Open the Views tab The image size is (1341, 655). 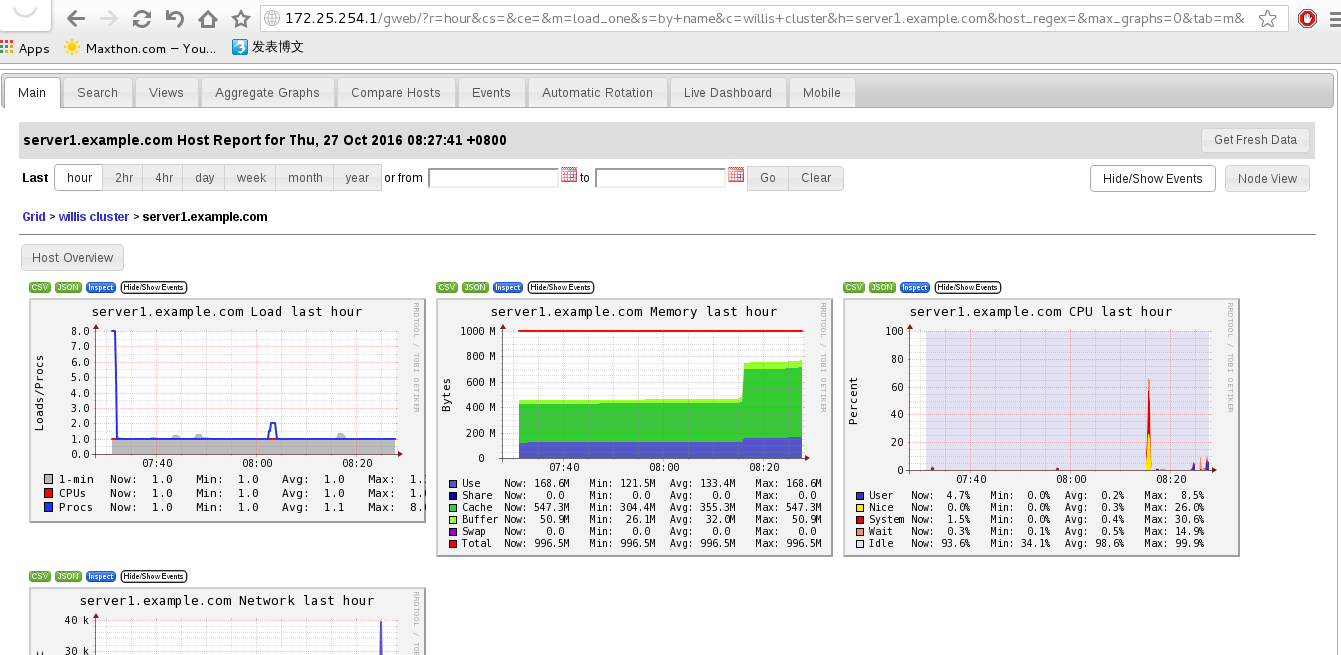pos(166,92)
